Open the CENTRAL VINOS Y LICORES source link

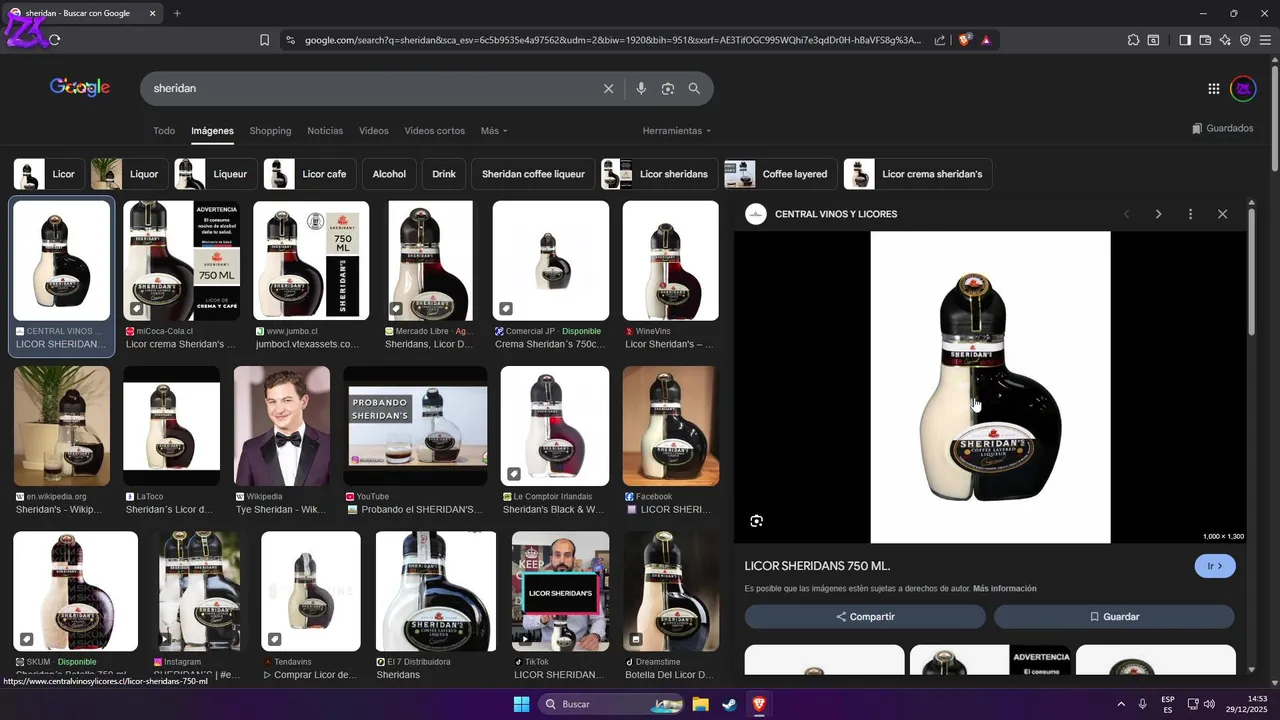tap(836, 214)
